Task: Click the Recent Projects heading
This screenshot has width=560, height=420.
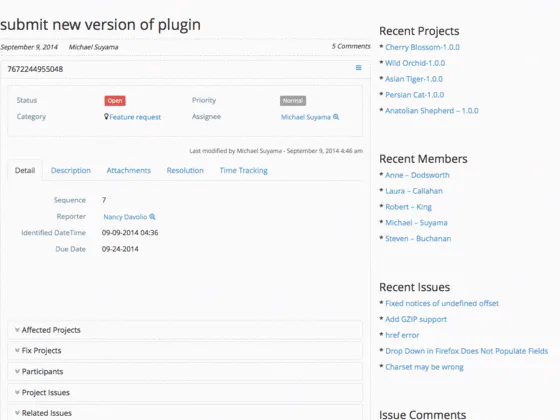Action: [x=419, y=31]
